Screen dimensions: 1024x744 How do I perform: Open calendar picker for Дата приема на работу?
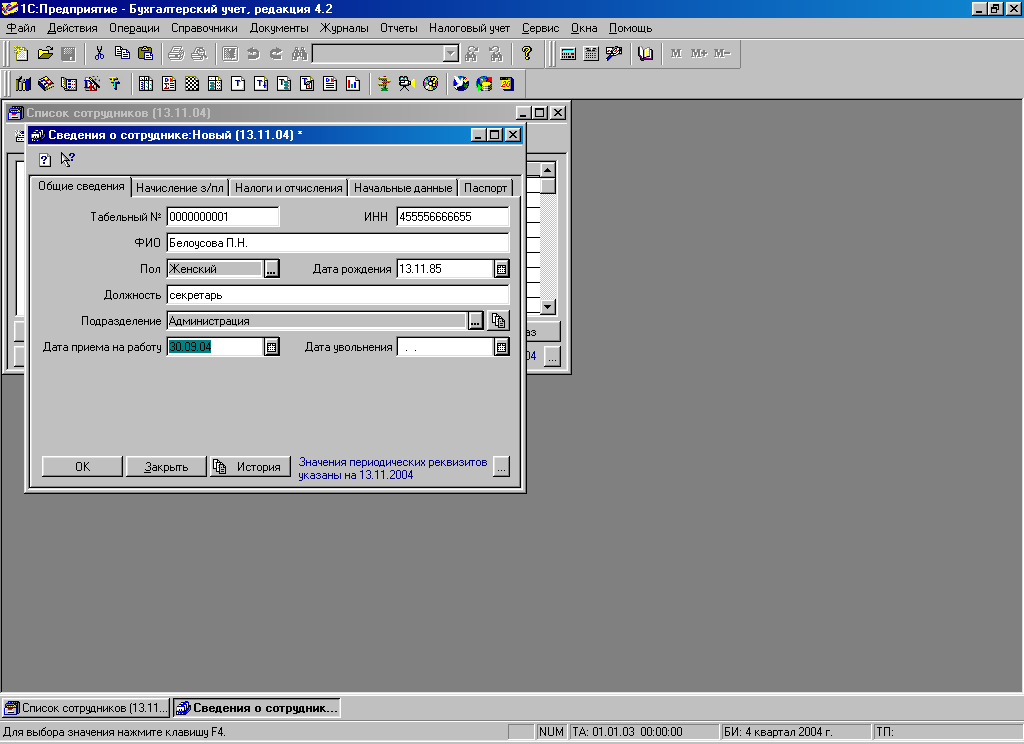point(272,347)
